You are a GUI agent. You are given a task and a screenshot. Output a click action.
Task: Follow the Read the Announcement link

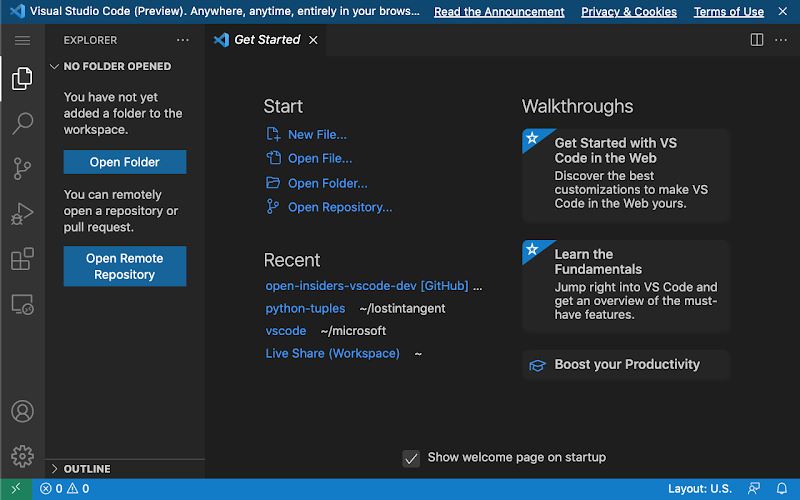pos(499,12)
